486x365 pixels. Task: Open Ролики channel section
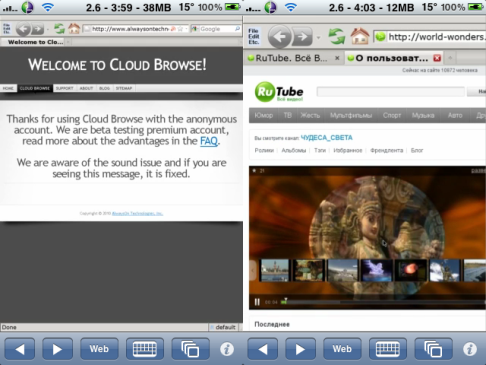pyautogui.click(x=264, y=150)
